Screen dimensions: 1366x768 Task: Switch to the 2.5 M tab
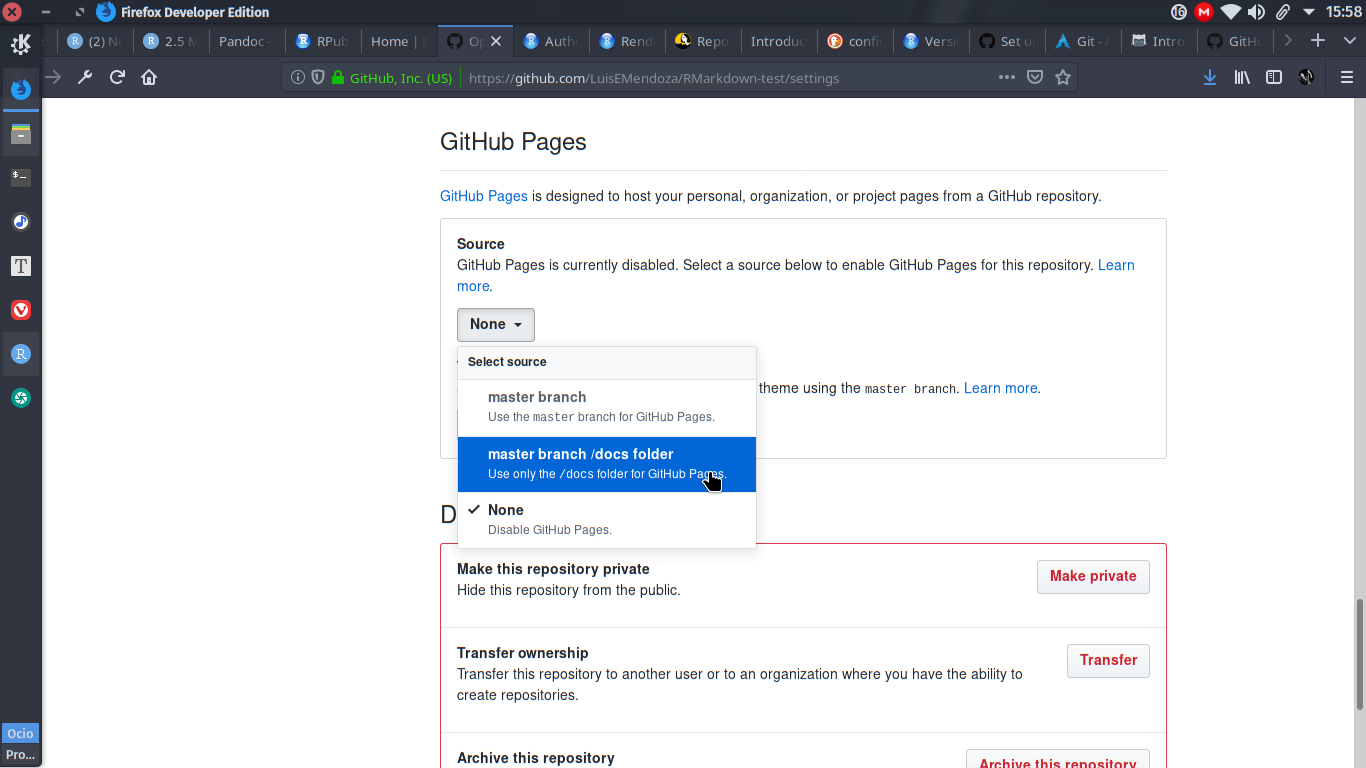click(x=170, y=41)
